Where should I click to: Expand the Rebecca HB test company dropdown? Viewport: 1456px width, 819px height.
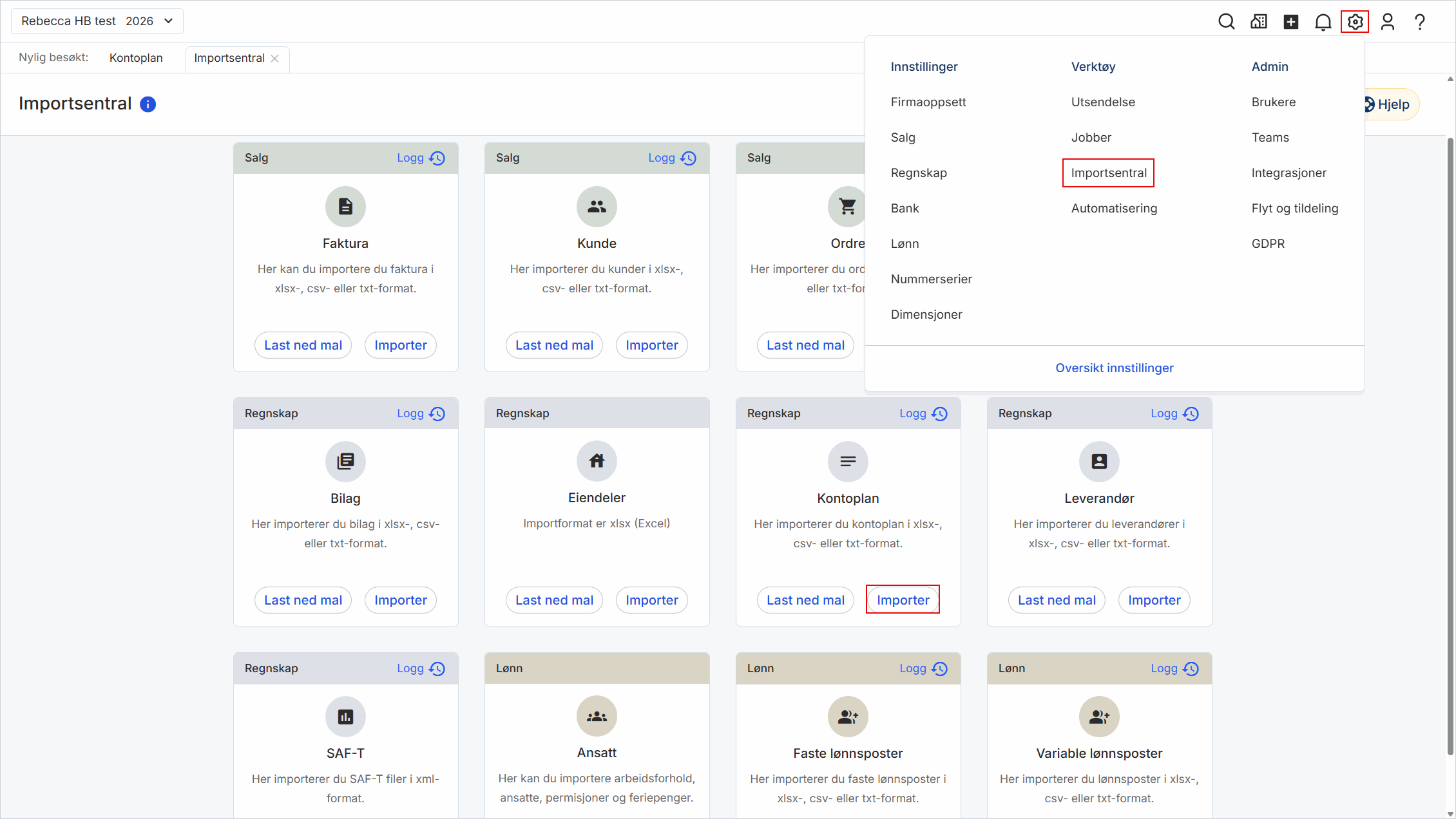pyautogui.click(x=97, y=21)
